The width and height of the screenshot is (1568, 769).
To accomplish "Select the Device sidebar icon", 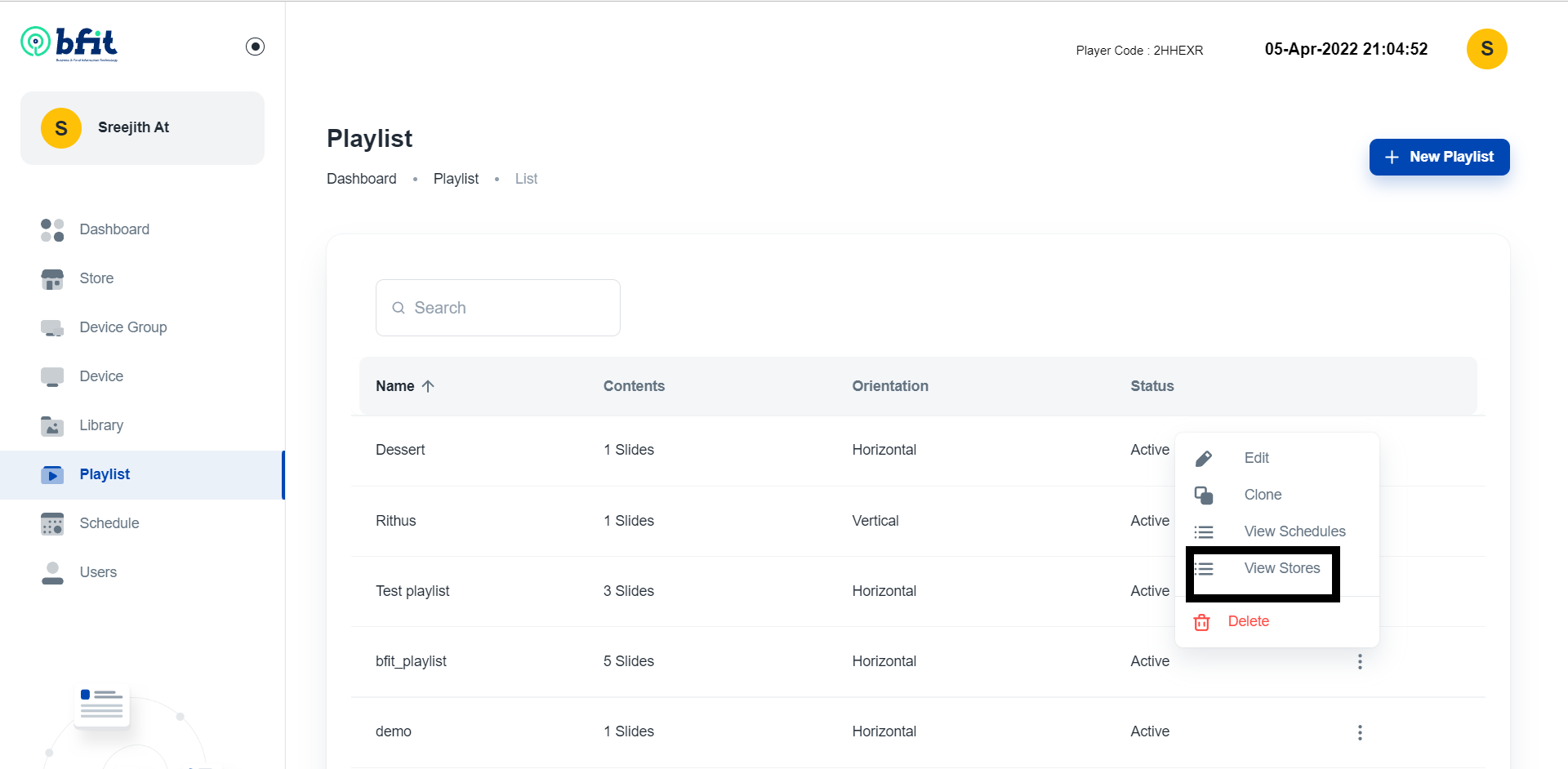I will tap(52, 377).
